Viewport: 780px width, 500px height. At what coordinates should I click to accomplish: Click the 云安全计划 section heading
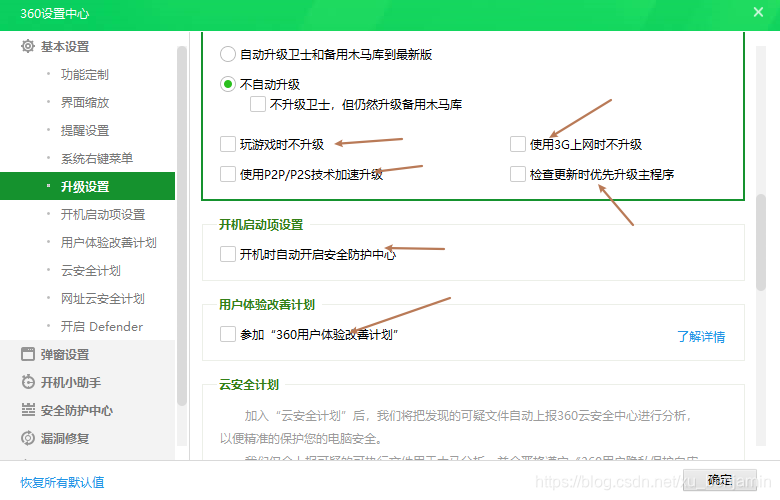[x=249, y=385]
